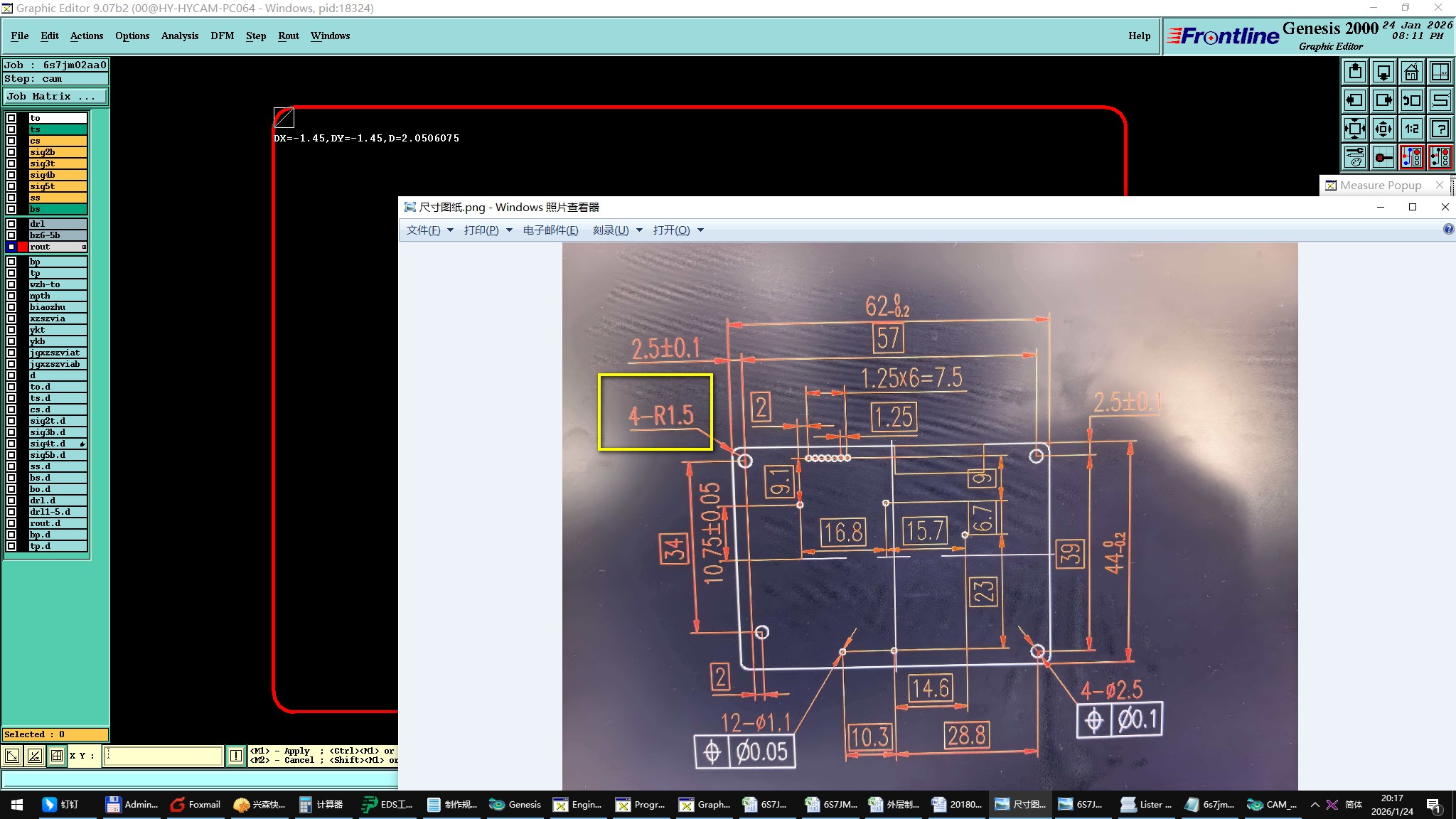Click the pan up arrow icon
Viewport: 1456px width, 819px height.
(x=1355, y=72)
